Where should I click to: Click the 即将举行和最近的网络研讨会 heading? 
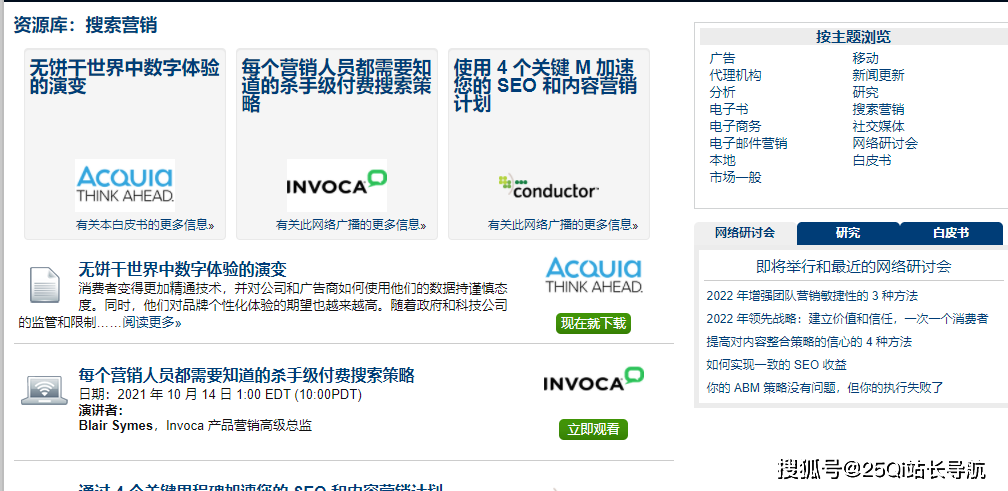point(854,266)
